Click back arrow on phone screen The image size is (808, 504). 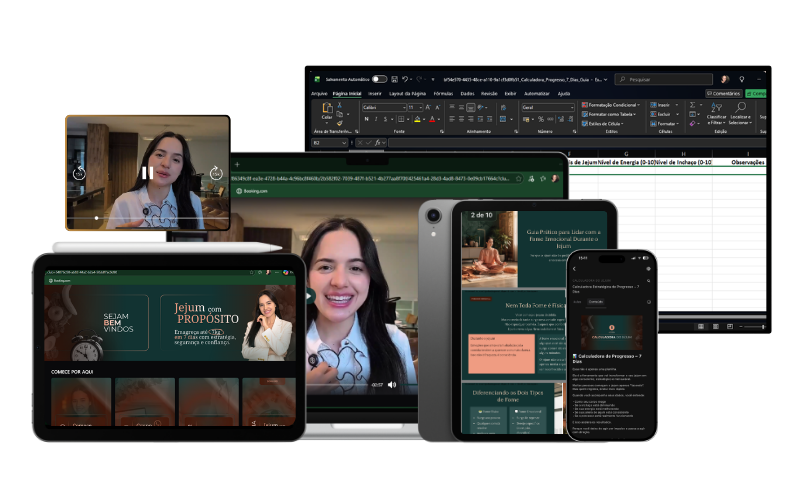[575, 269]
